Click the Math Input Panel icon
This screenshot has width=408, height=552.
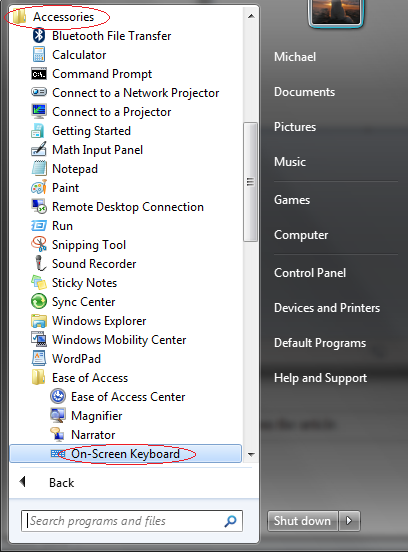39,149
